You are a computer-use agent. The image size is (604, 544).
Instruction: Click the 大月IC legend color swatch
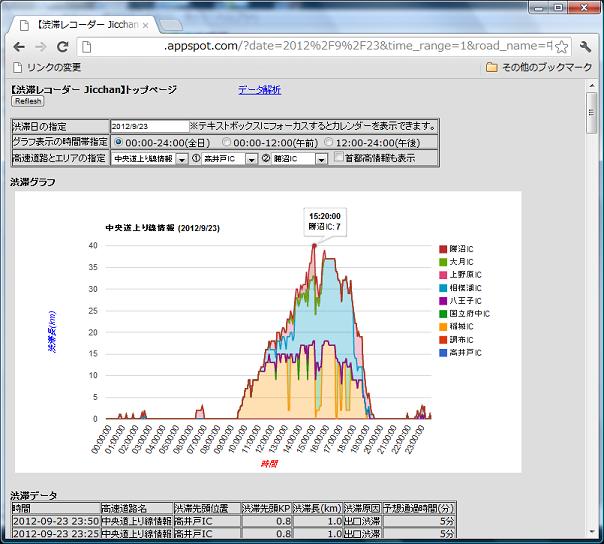[x=443, y=262]
